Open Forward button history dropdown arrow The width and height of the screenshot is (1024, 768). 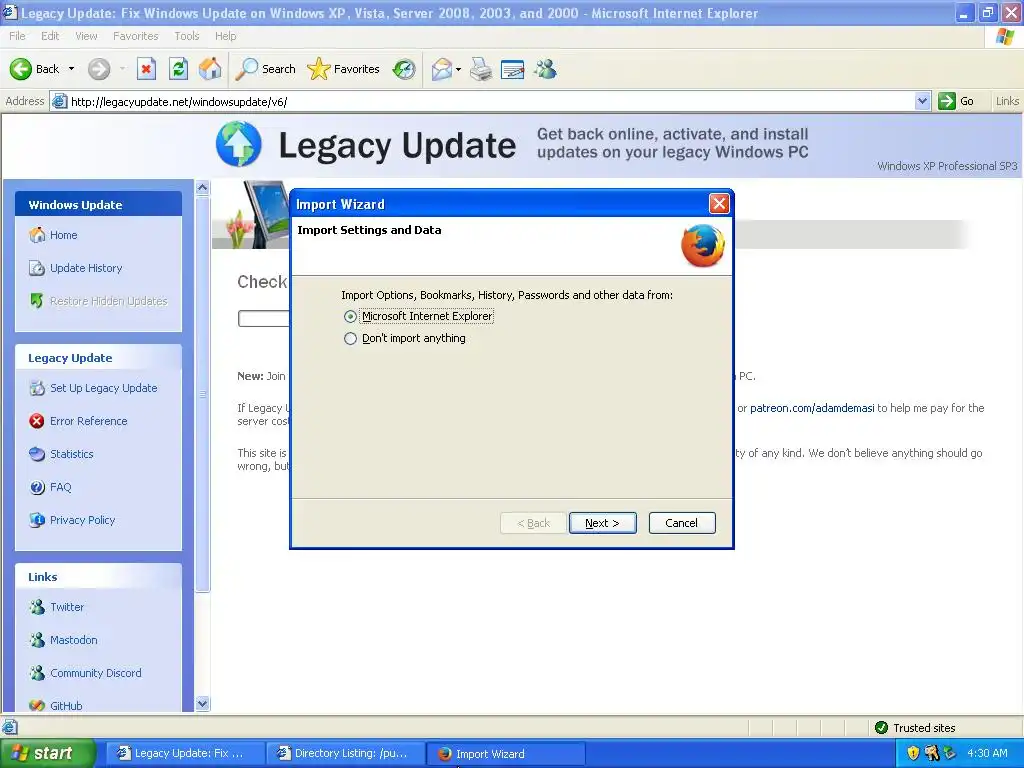coord(122,69)
